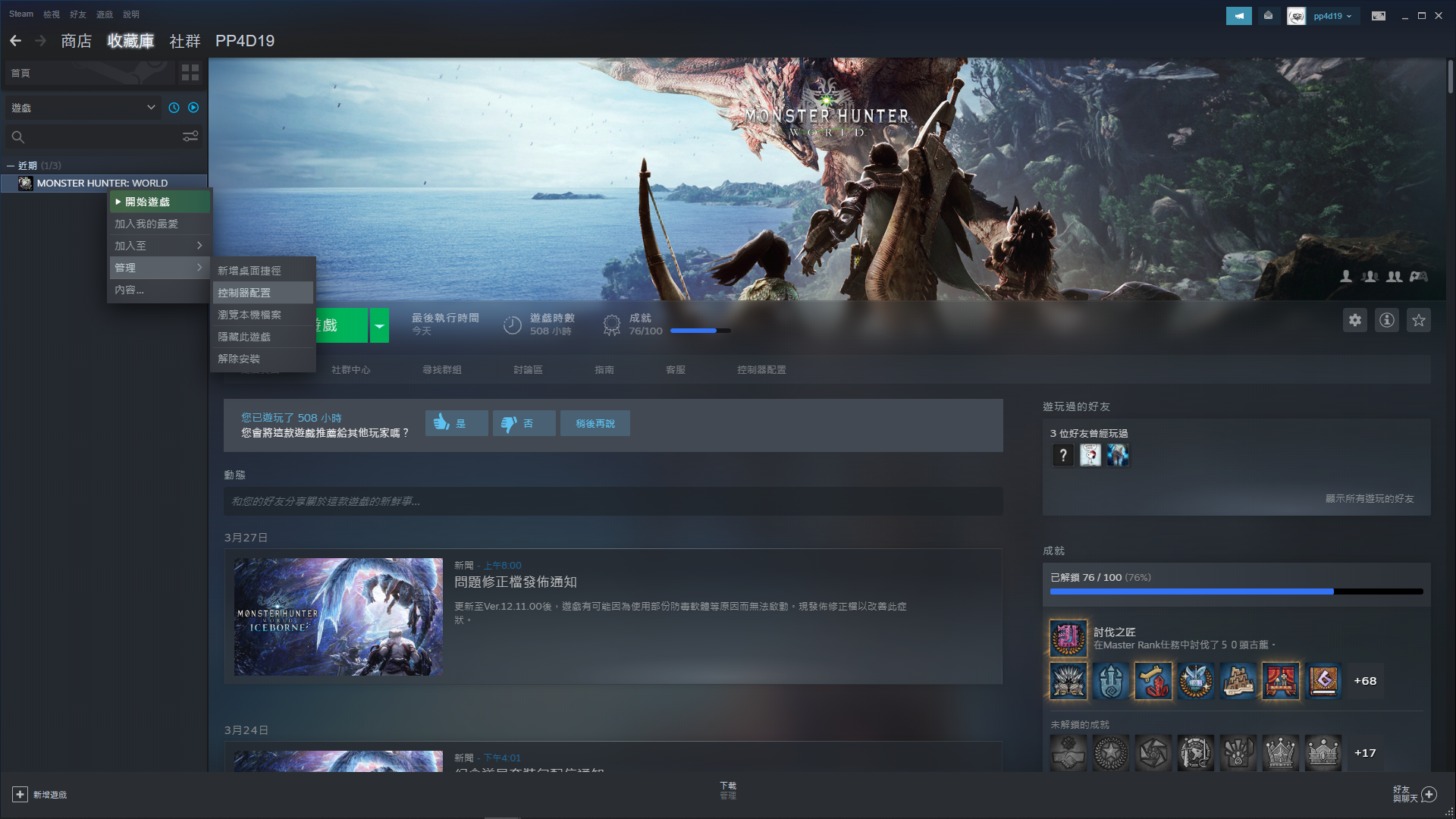Viewport: 1456px width, 819px height.
Task: Click the Iceborne news thumbnail from 3月27日
Action: click(x=338, y=617)
